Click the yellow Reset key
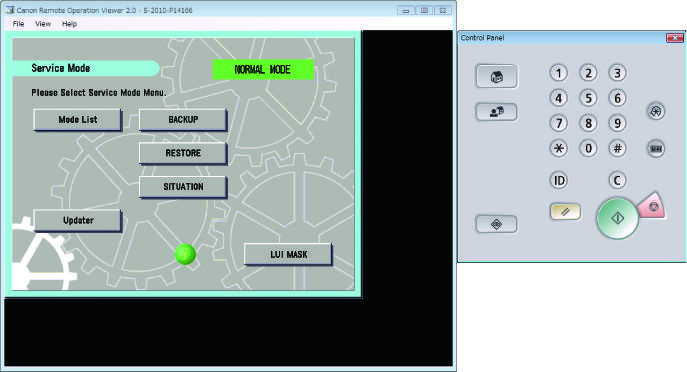 565,212
